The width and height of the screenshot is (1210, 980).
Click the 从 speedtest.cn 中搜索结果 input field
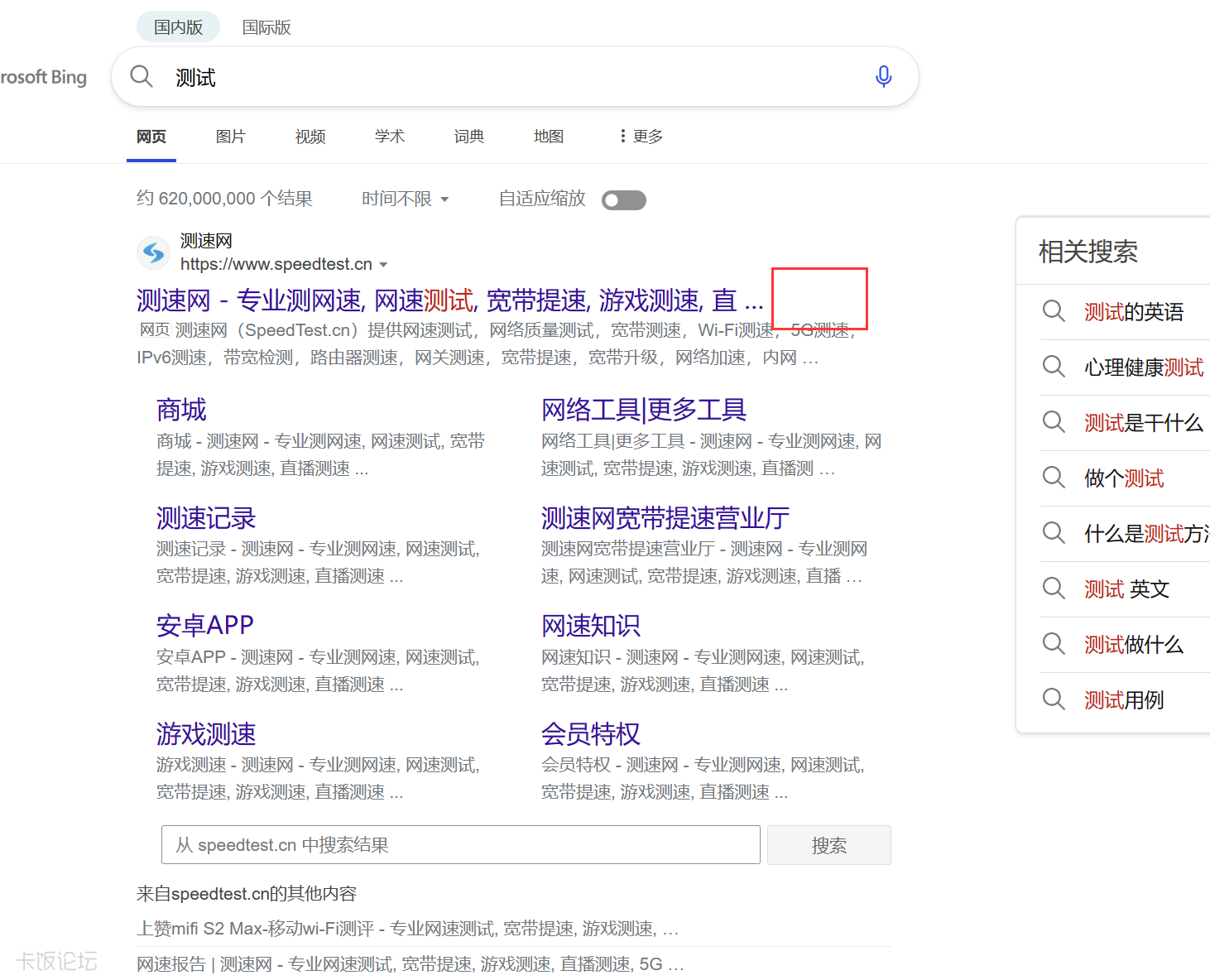coord(461,845)
